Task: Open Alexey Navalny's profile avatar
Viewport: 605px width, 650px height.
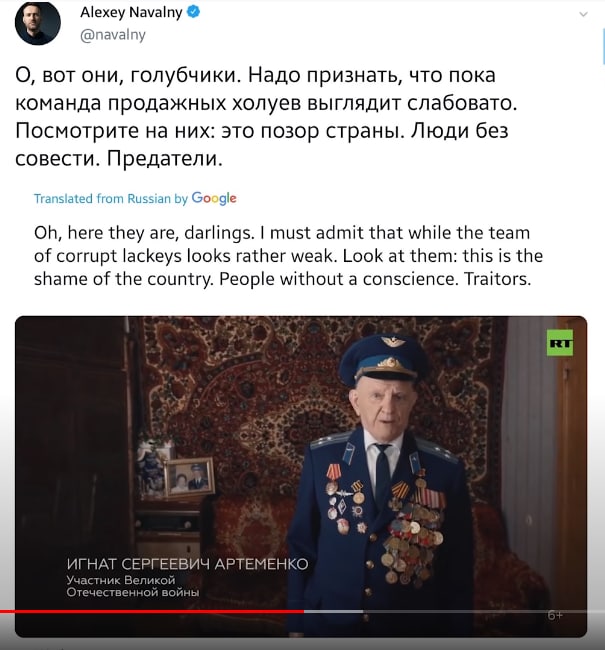Action: tap(38, 23)
